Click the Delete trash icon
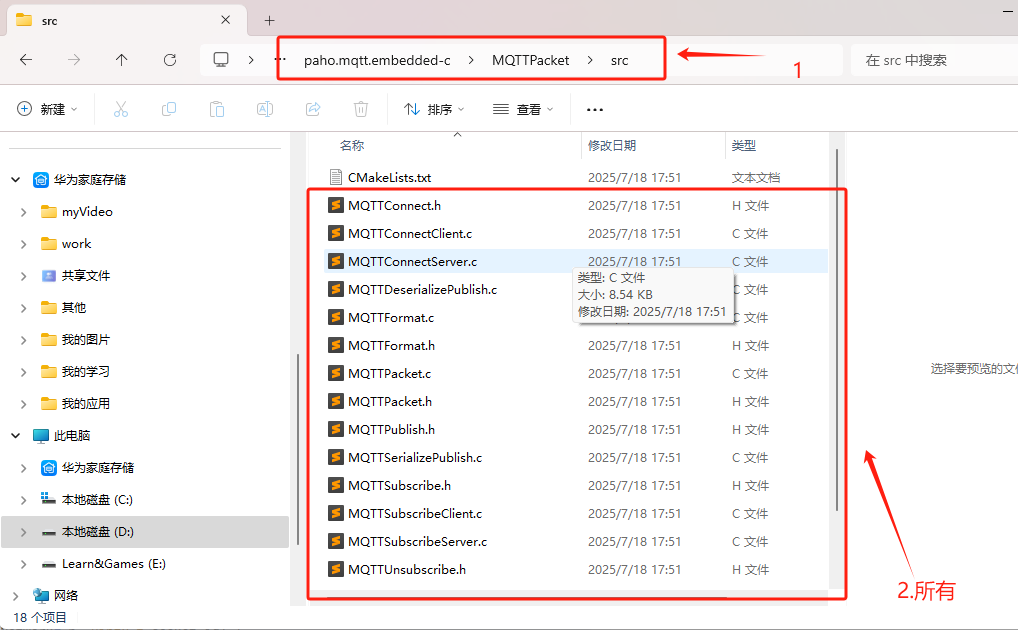This screenshot has width=1018, height=630. pyautogui.click(x=361, y=109)
